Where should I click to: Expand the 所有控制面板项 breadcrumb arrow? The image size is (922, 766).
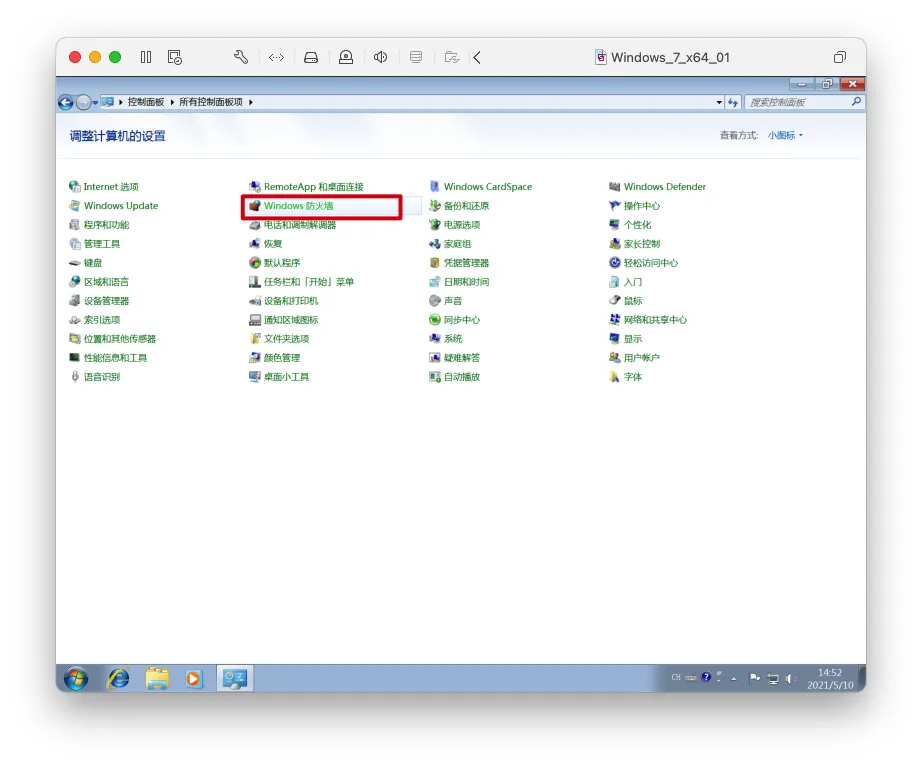point(250,102)
